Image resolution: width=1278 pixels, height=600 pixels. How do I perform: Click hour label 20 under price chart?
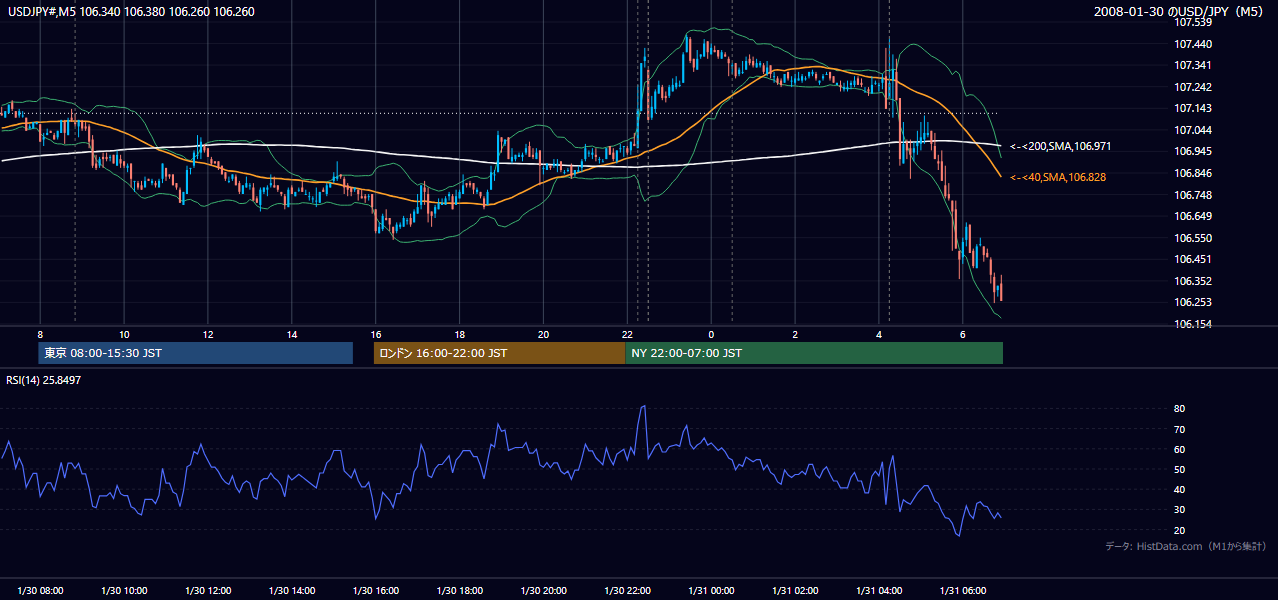coord(544,334)
